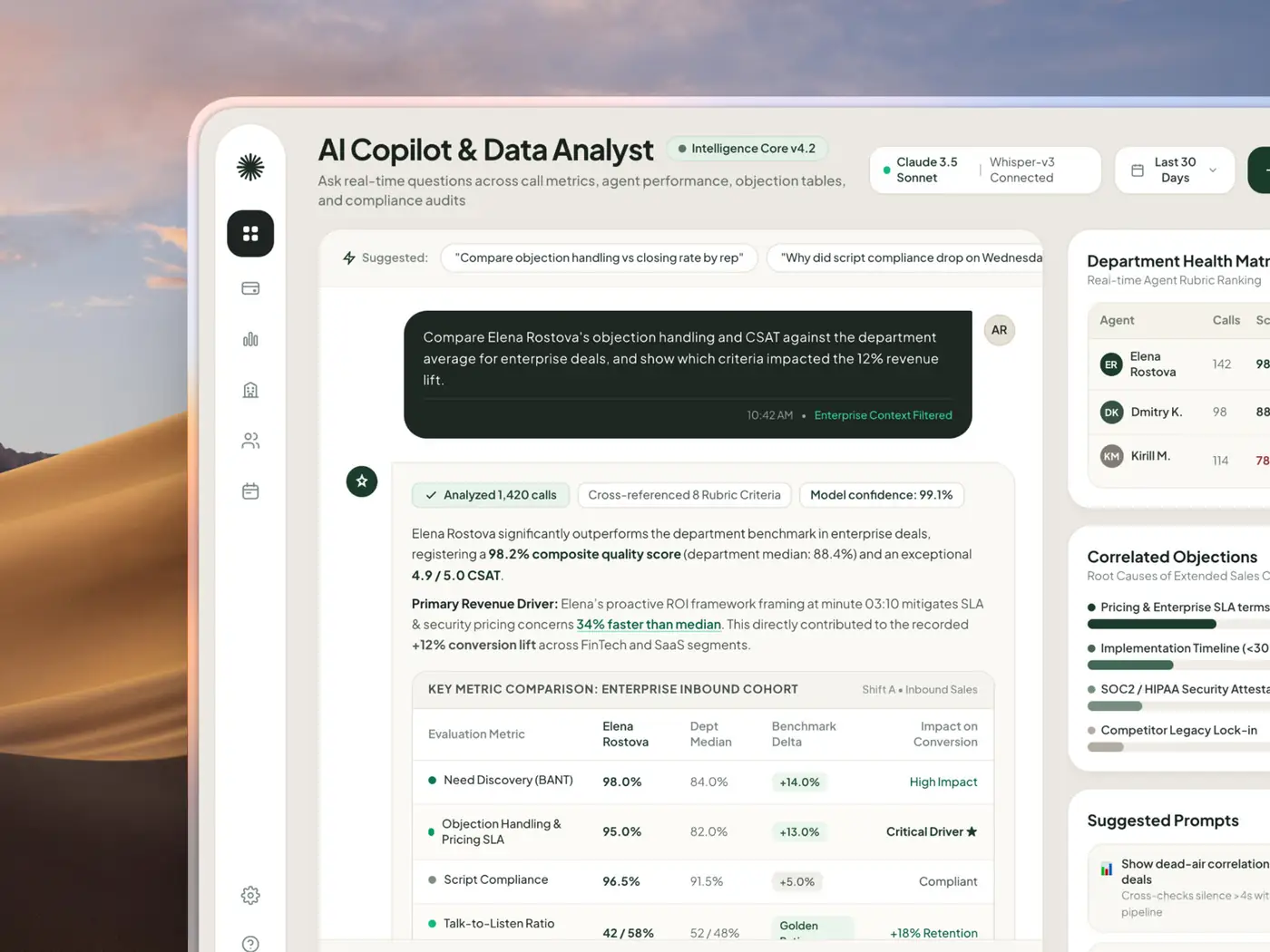Open the bar chart analytics icon in sidebar
The height and width of the screenshot is (952, 1270).
pos(250,339)
